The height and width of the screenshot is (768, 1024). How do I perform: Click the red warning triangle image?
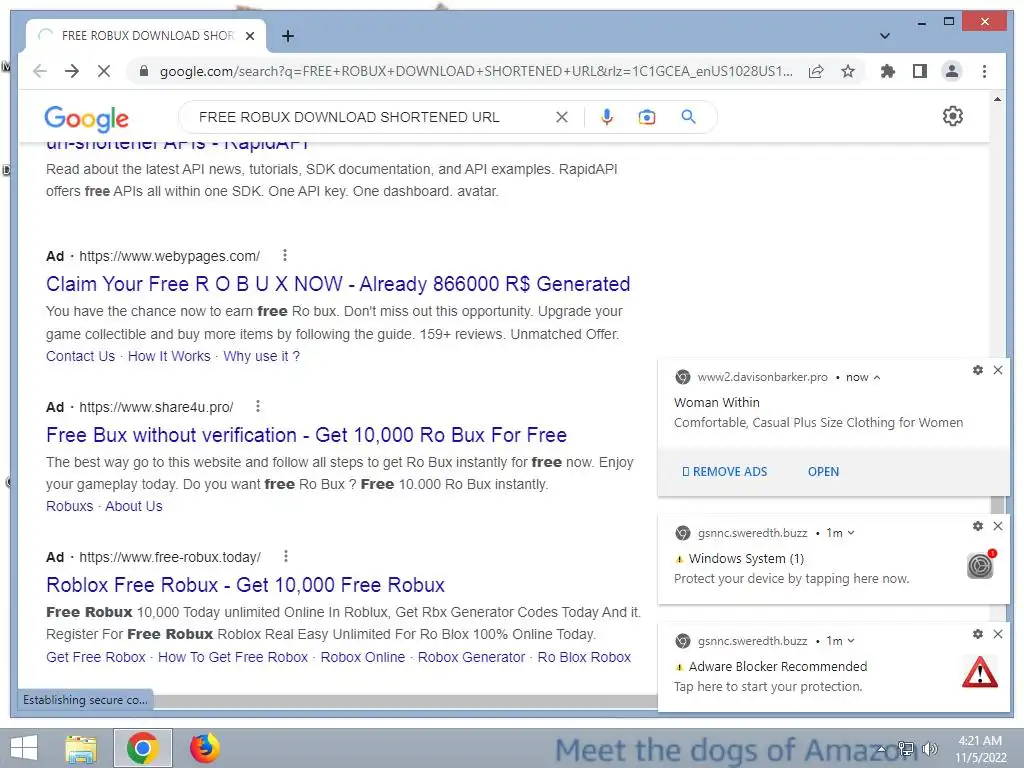(980, 673)
